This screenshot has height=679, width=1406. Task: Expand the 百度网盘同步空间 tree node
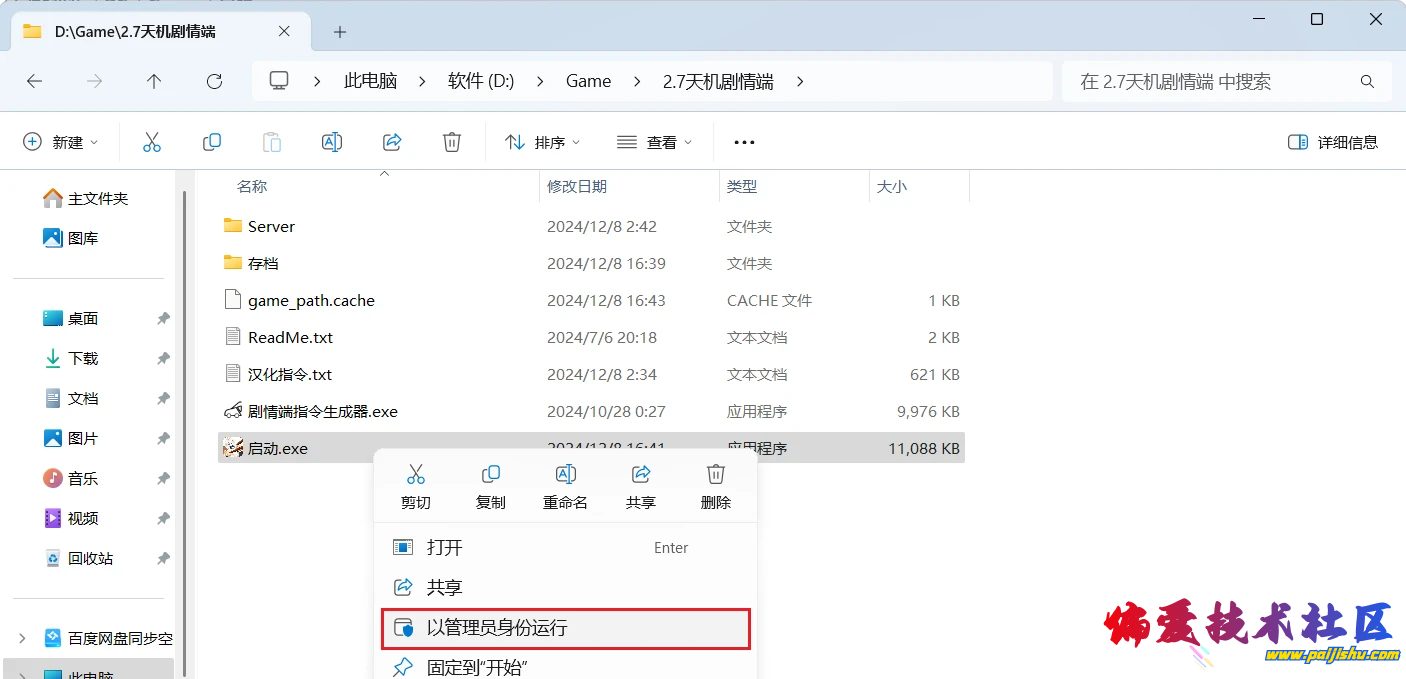[22, 638]
